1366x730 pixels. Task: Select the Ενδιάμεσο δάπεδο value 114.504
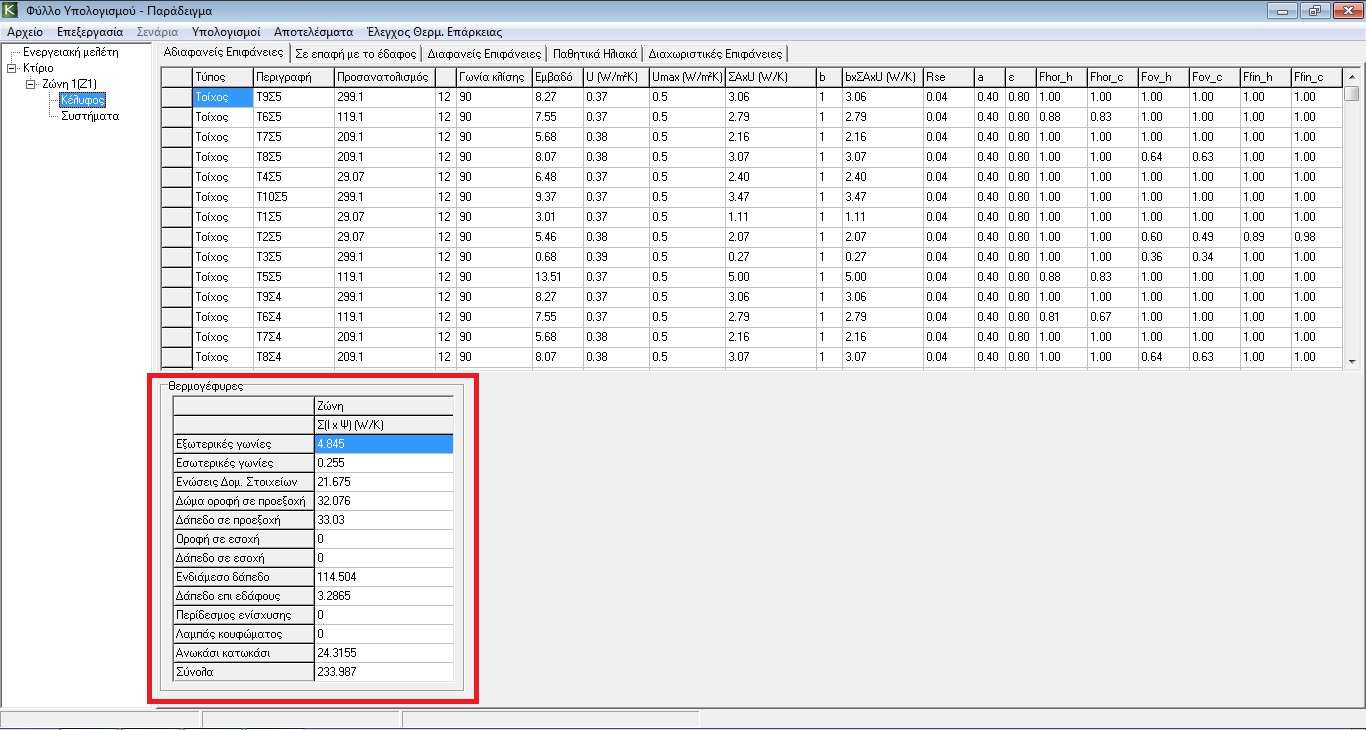(x=384, y=577)
